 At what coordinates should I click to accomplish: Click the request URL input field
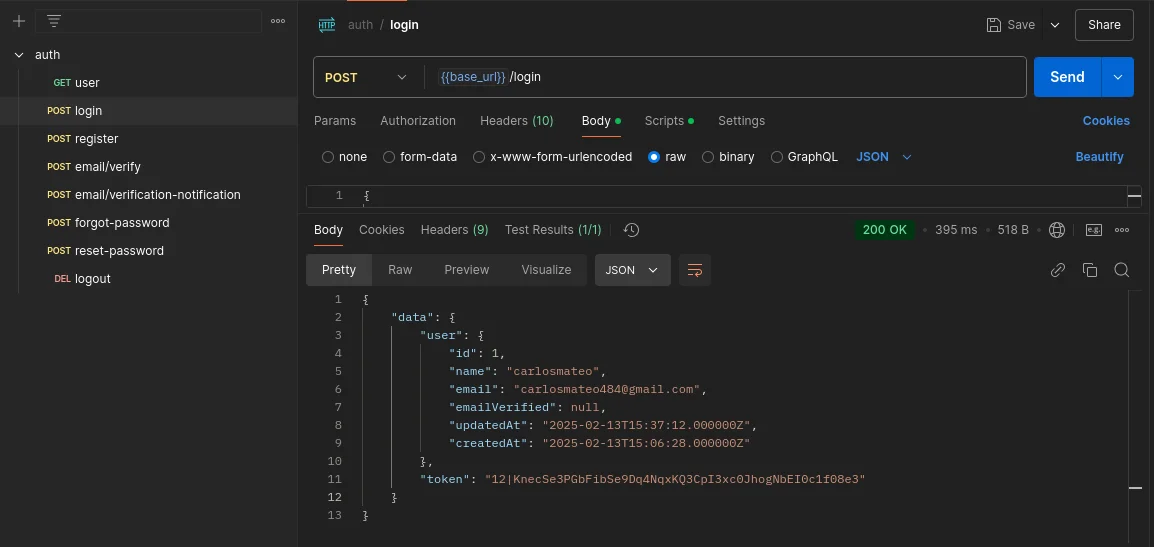point(725,77)
